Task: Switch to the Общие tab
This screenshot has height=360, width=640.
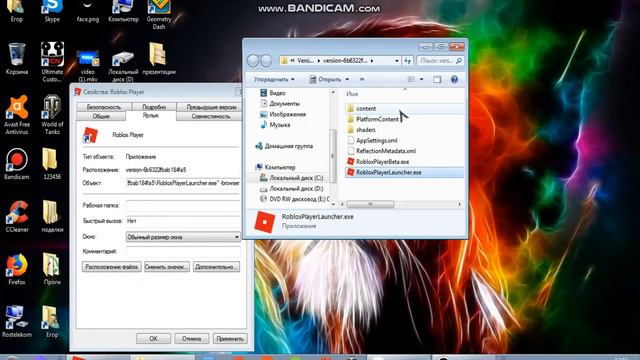Action: coord(101,116)
